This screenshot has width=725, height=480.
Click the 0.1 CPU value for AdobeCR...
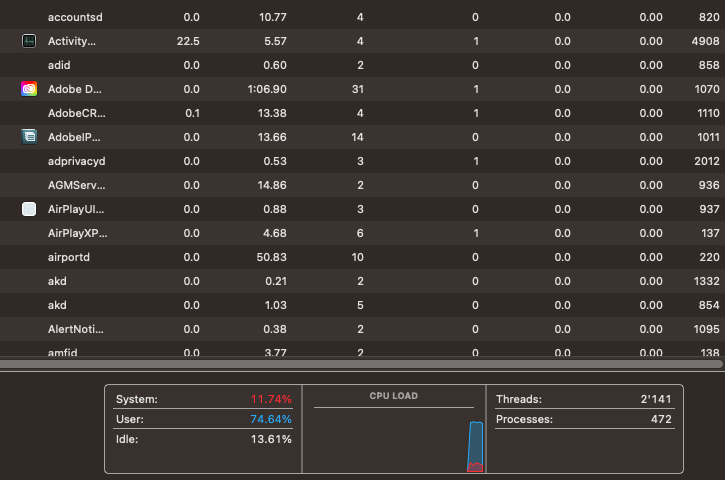(x=192, y=113)
